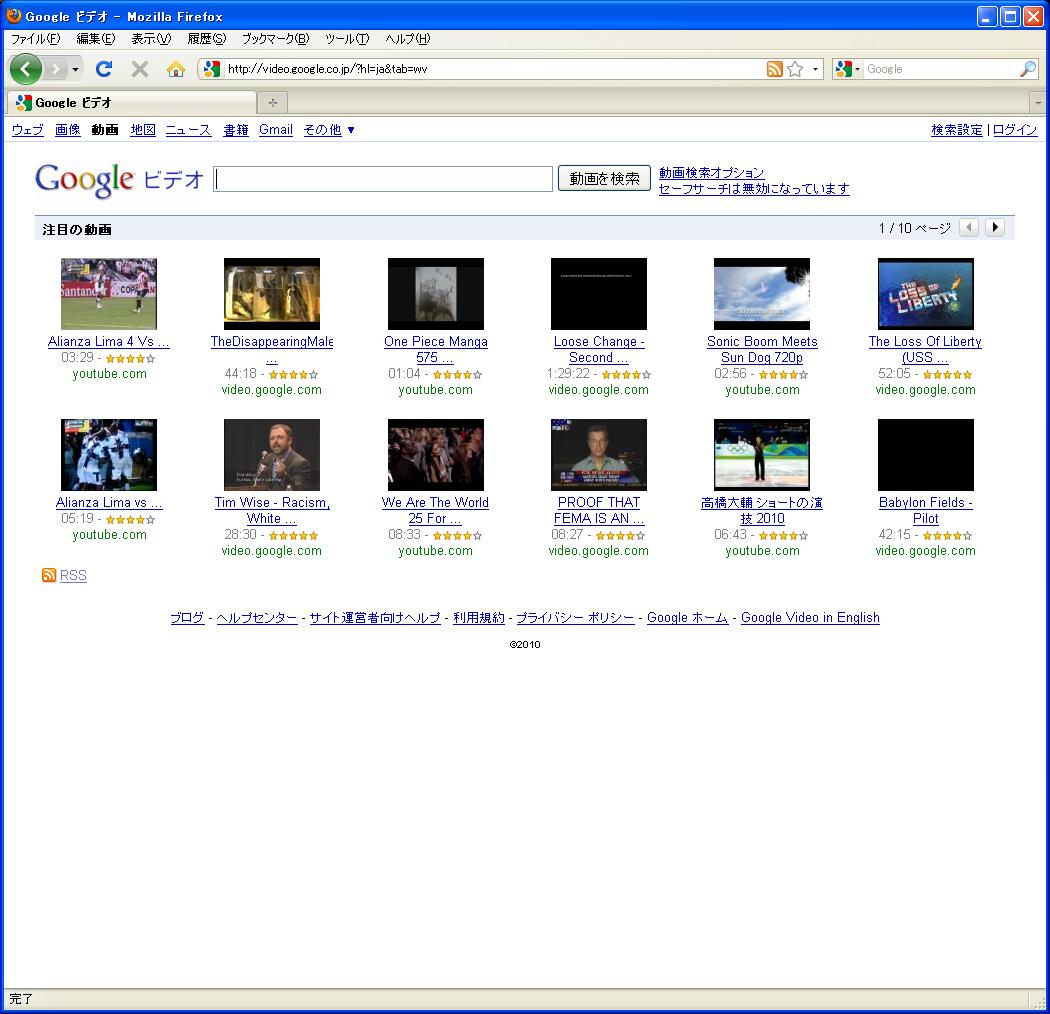This screenshot has height=1014, width=1050.
Task: Go to previous page of featured videos
Action: [x=968, y=228]
